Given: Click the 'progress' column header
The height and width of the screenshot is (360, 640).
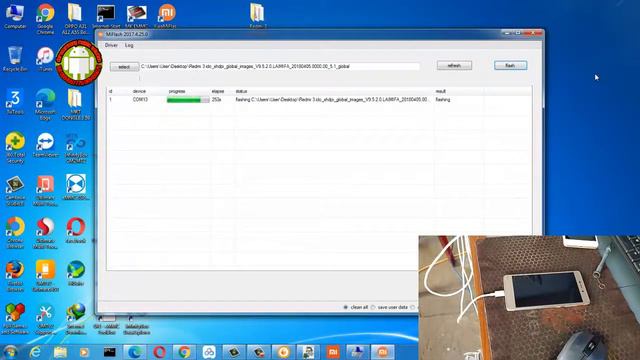Looking at the screenshot, I should [177, 91].
